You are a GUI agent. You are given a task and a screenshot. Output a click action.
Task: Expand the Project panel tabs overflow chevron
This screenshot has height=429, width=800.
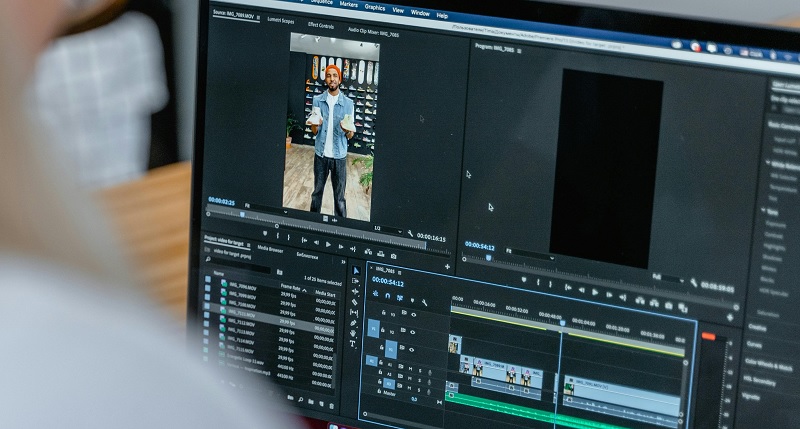pos(343,262)
